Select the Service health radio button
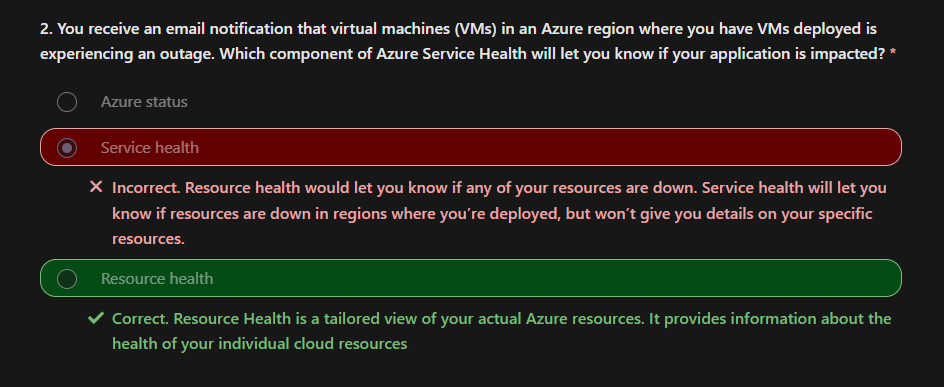This screenshot has height=387, width=944. [67, 147]
